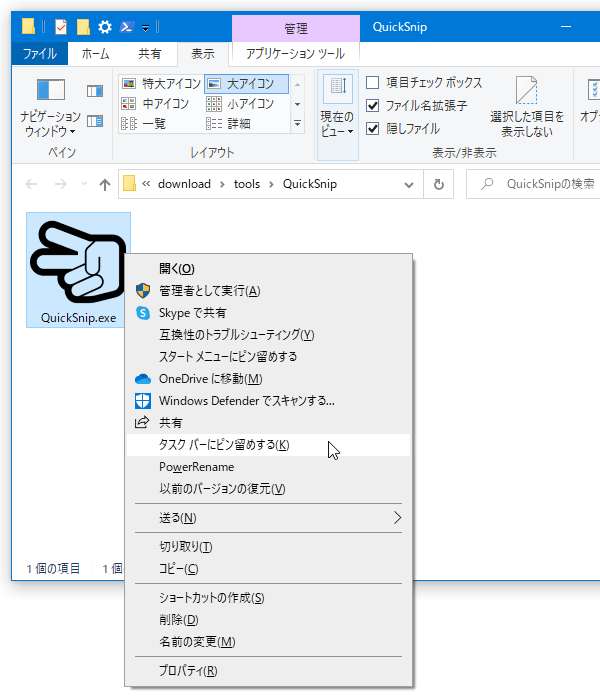
Task: Go up one folder level
Action: (105, 184)
